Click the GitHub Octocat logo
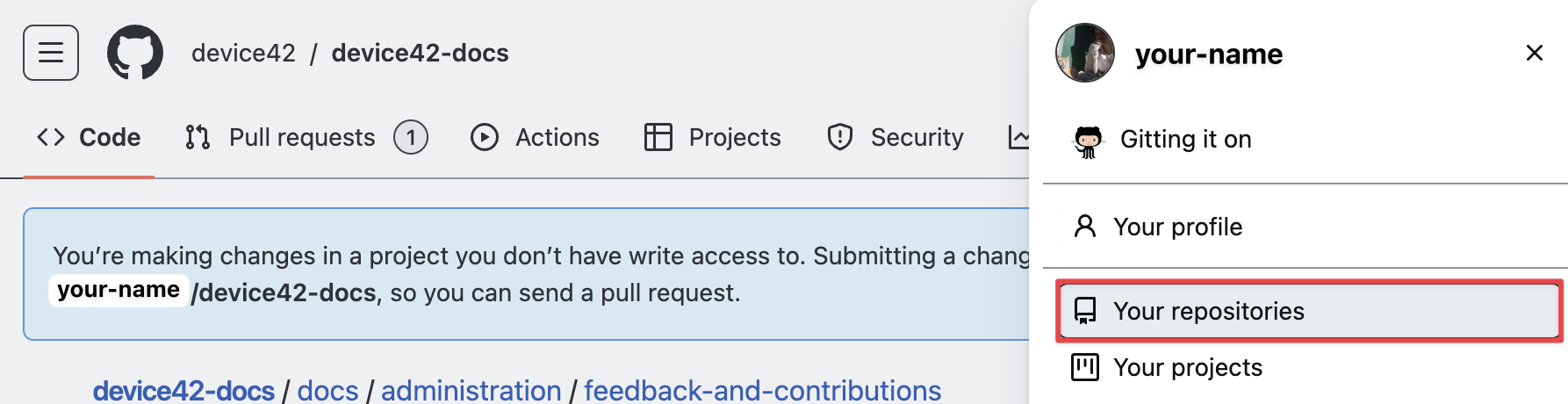 coord(135,53)
